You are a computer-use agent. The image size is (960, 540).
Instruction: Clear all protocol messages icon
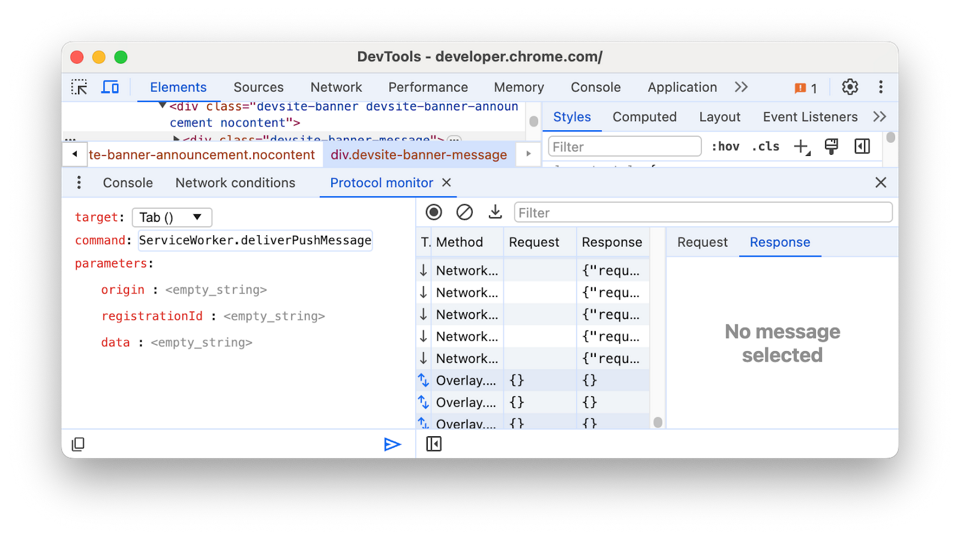464,212
